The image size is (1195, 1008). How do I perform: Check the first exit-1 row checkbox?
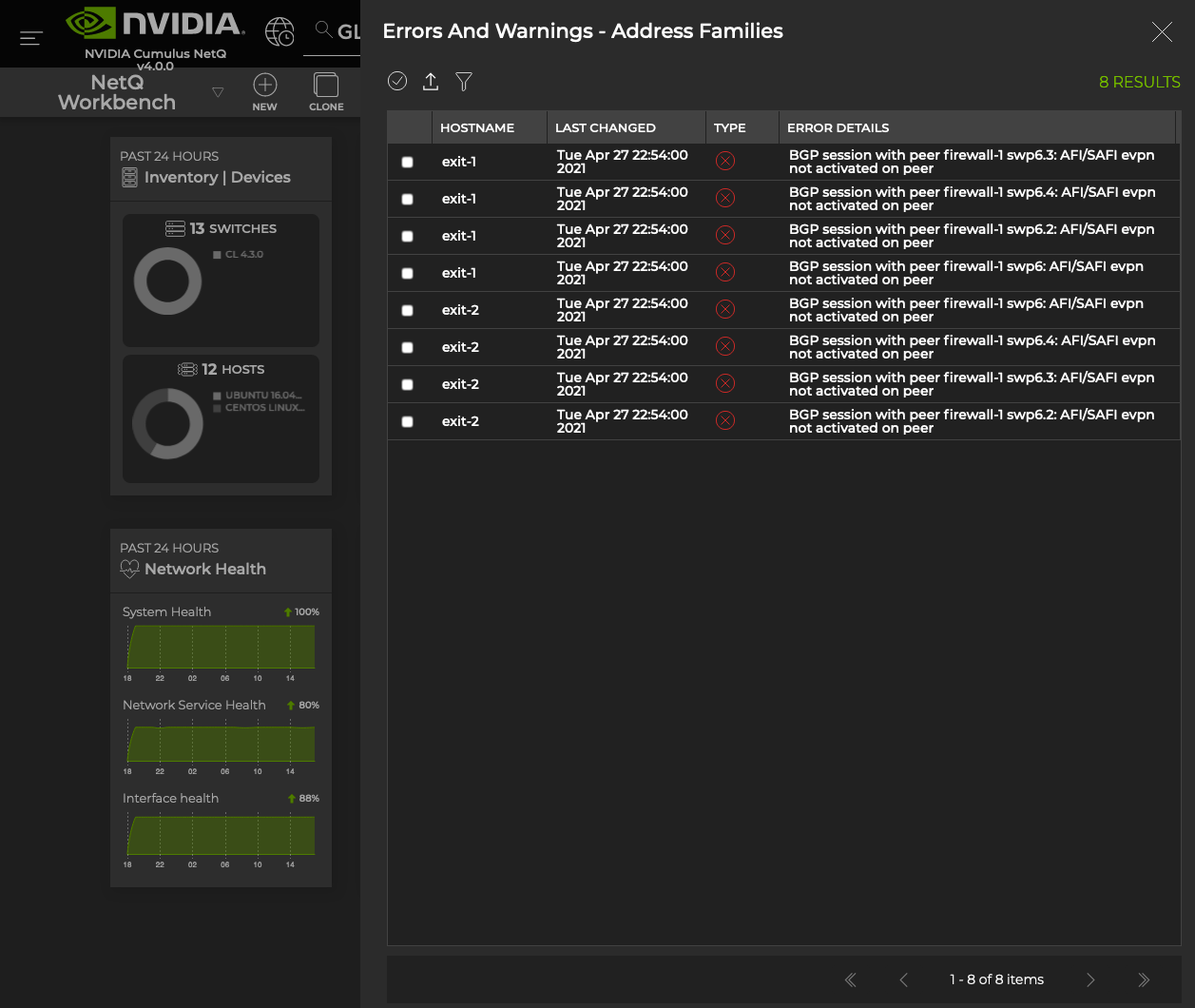(408, 163)
